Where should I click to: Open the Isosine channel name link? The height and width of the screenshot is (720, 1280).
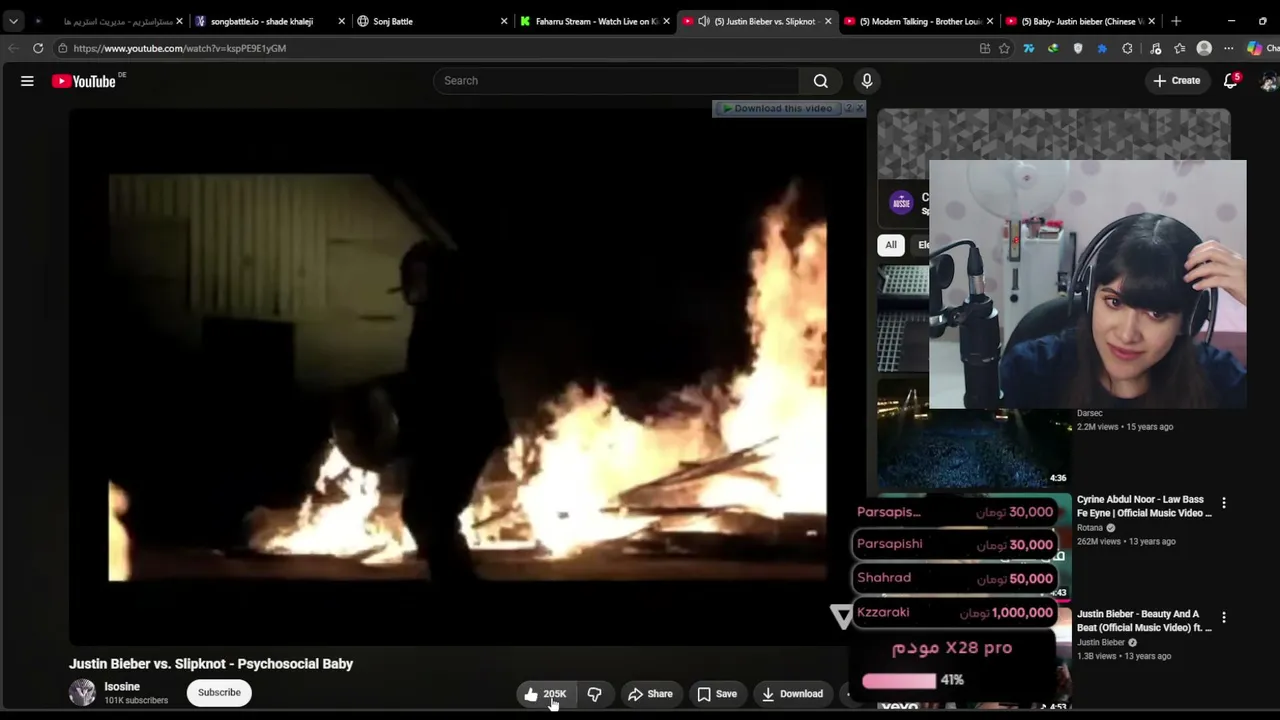pyautogui.click(x=122, y=687)
